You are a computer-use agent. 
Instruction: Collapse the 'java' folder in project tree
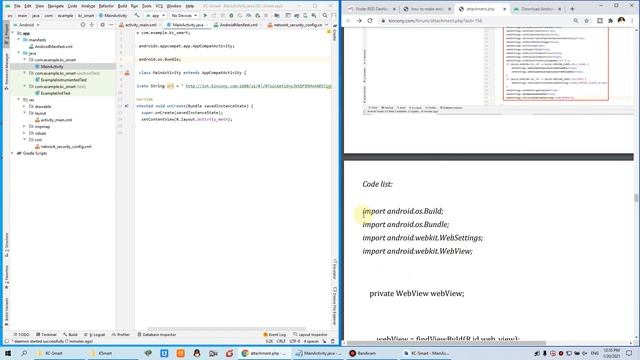tap(19, 53)
